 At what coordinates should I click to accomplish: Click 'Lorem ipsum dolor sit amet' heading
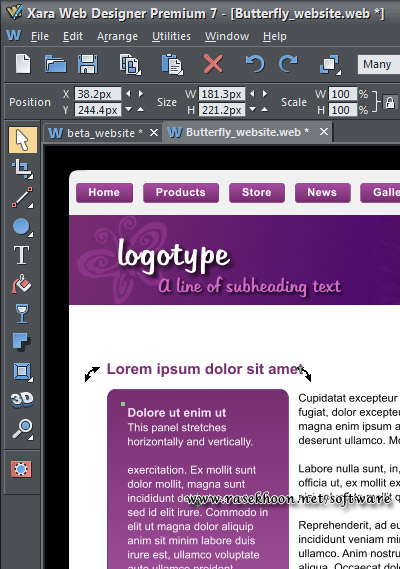tap(205, 369)
